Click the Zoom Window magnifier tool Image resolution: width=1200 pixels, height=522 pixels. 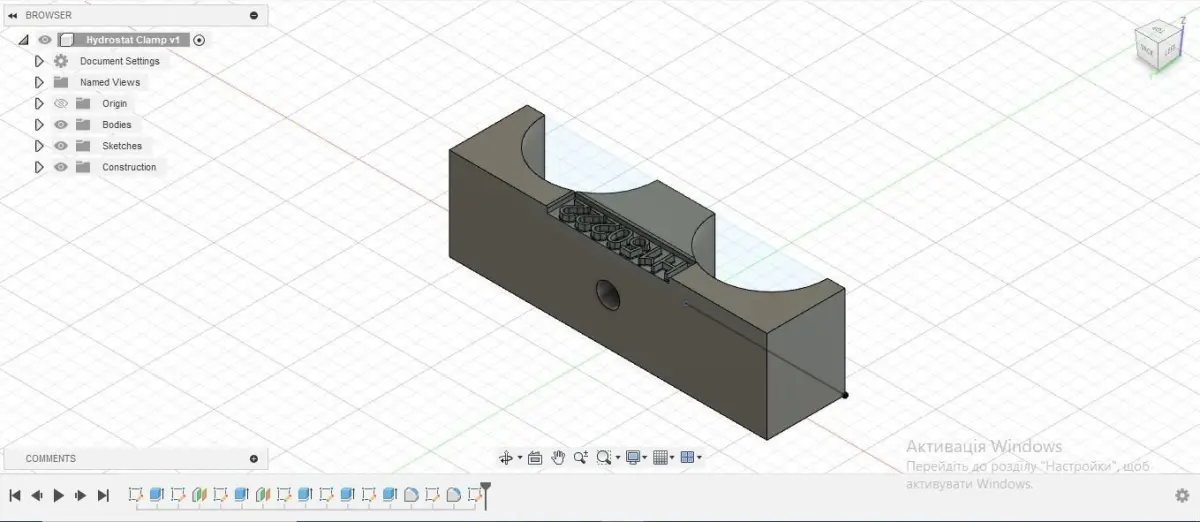603,457
